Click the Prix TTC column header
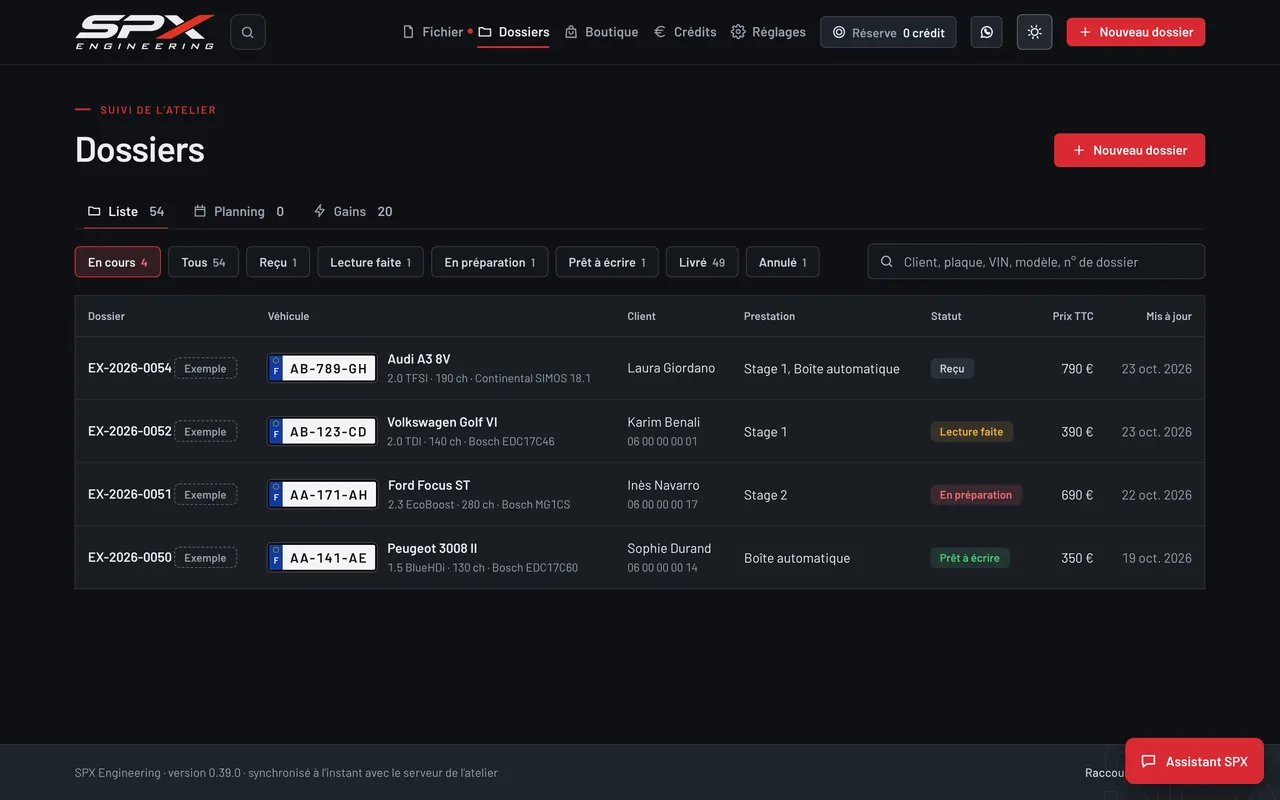This screenshot has width=1280, height=800. (1073, 316)
